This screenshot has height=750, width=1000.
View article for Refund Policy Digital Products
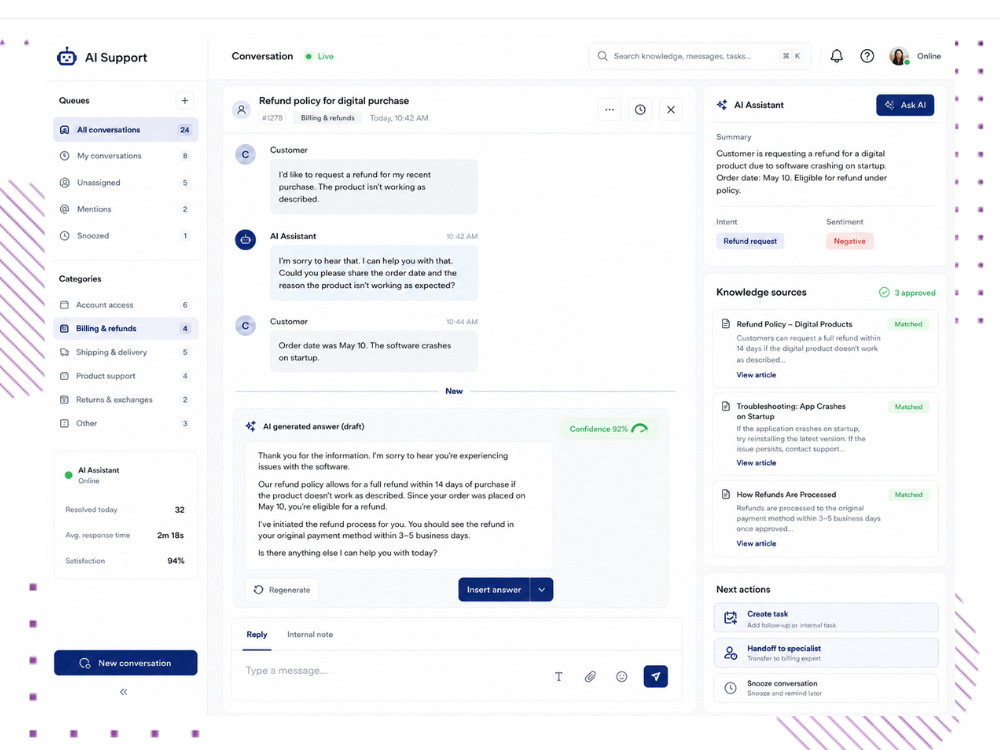coord(756,375)
